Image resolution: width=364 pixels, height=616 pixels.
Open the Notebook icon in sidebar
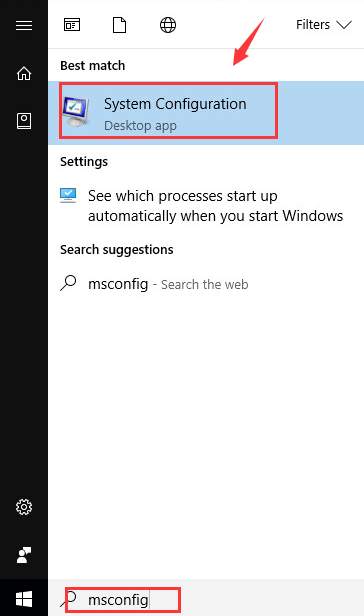click(x=24, y=121)
